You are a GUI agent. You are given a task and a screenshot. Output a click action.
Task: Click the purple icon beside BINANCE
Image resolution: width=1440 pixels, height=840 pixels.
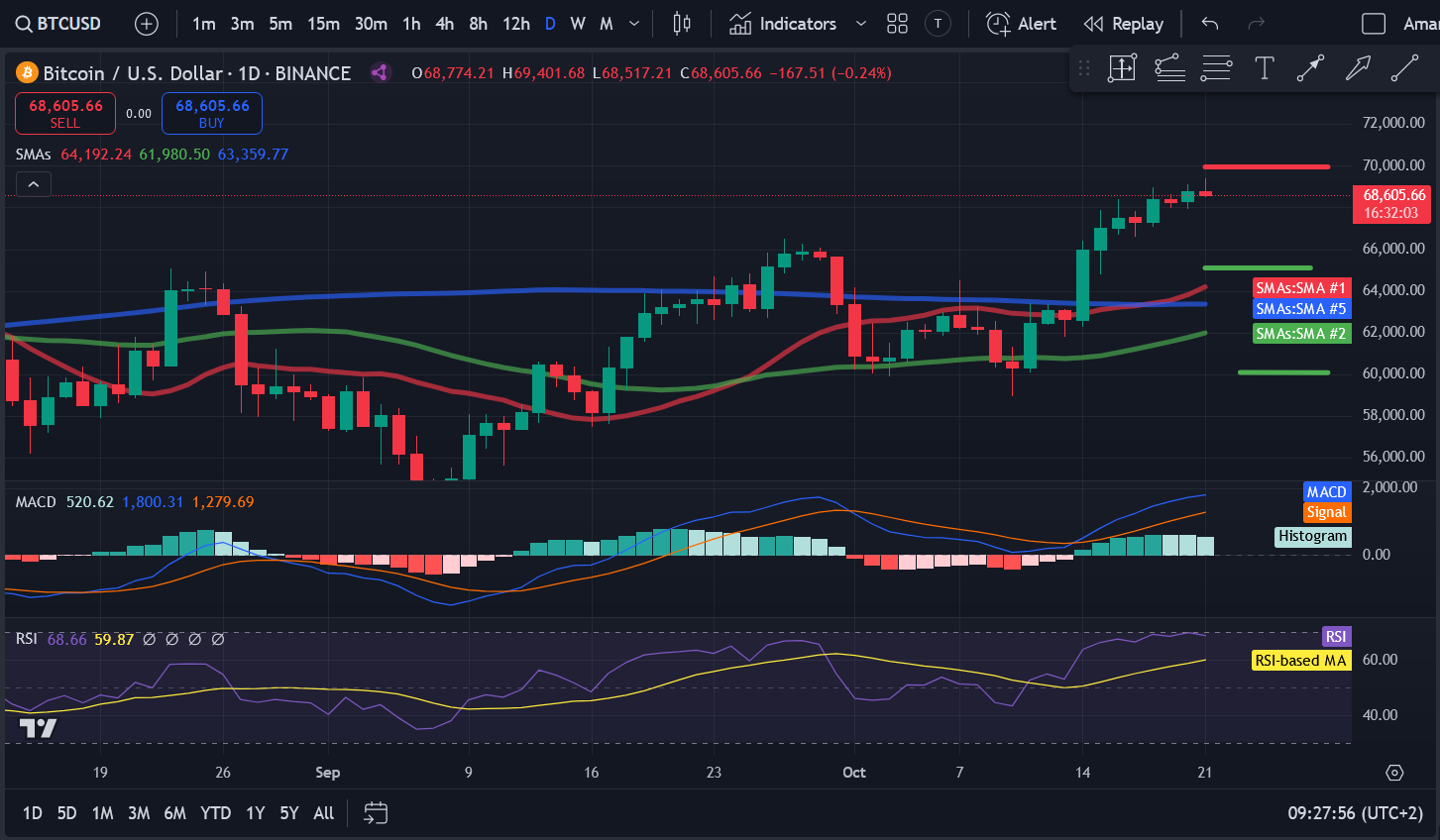pos(379,72)
